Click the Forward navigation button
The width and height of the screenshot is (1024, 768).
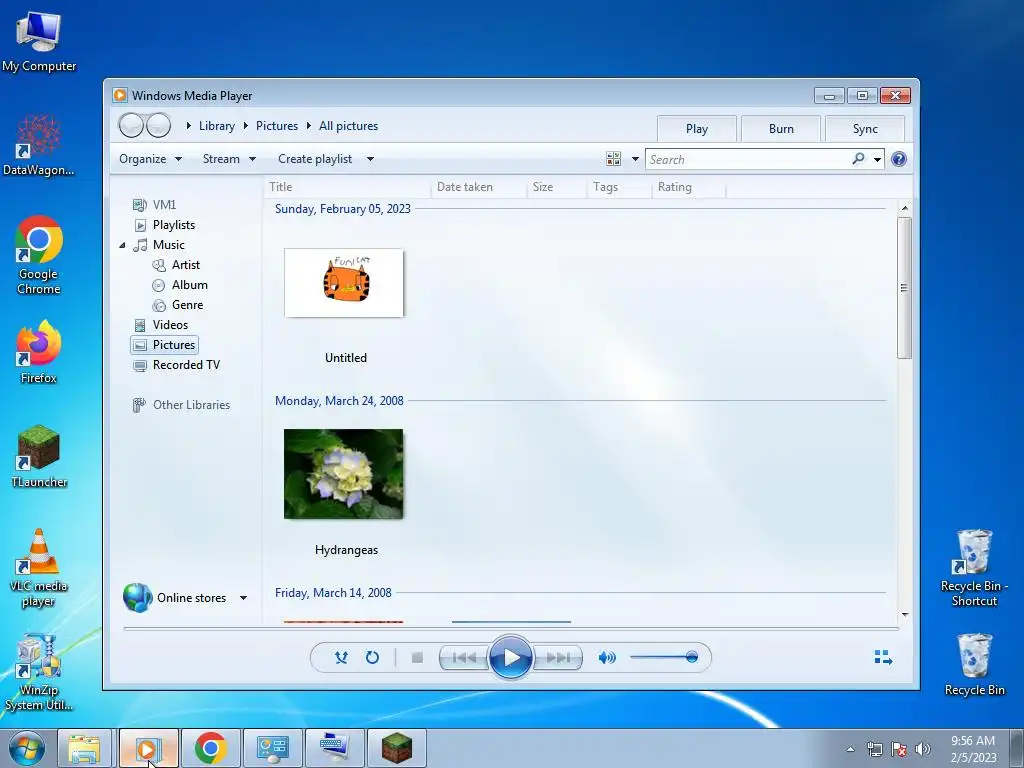(x=159, y=125)
